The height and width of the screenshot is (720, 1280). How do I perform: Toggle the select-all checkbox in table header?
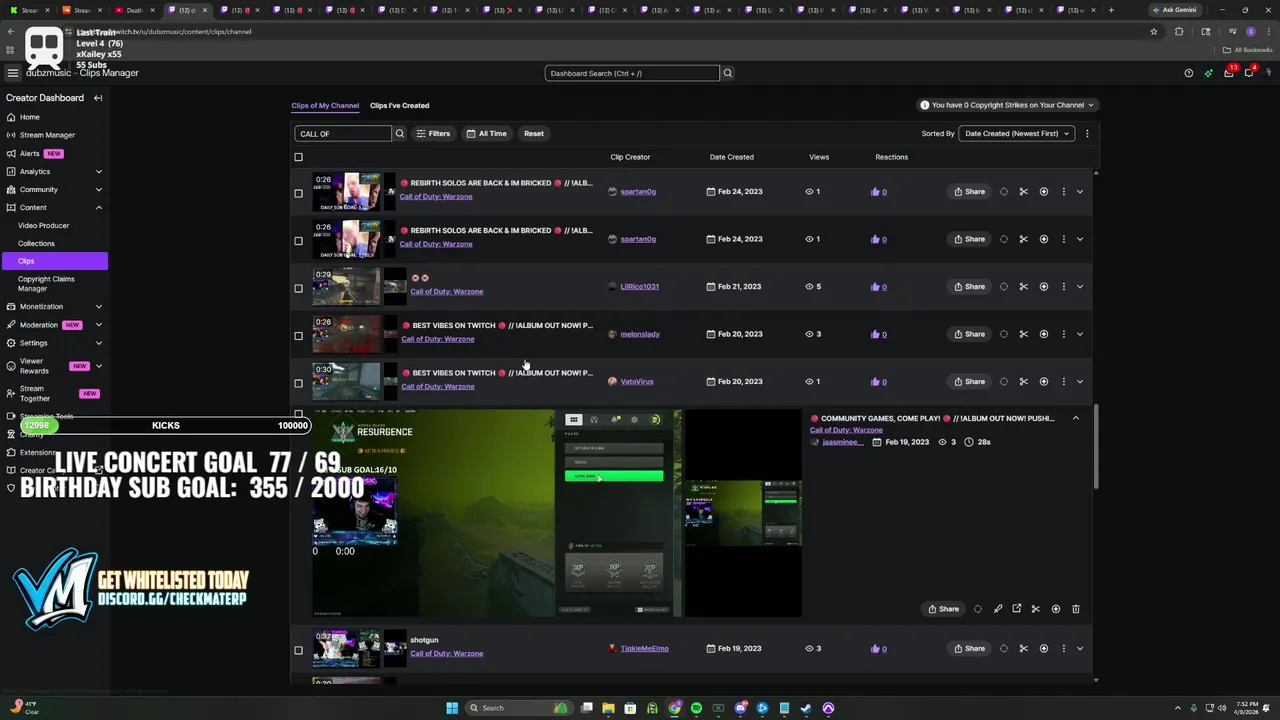coord(298,157)
